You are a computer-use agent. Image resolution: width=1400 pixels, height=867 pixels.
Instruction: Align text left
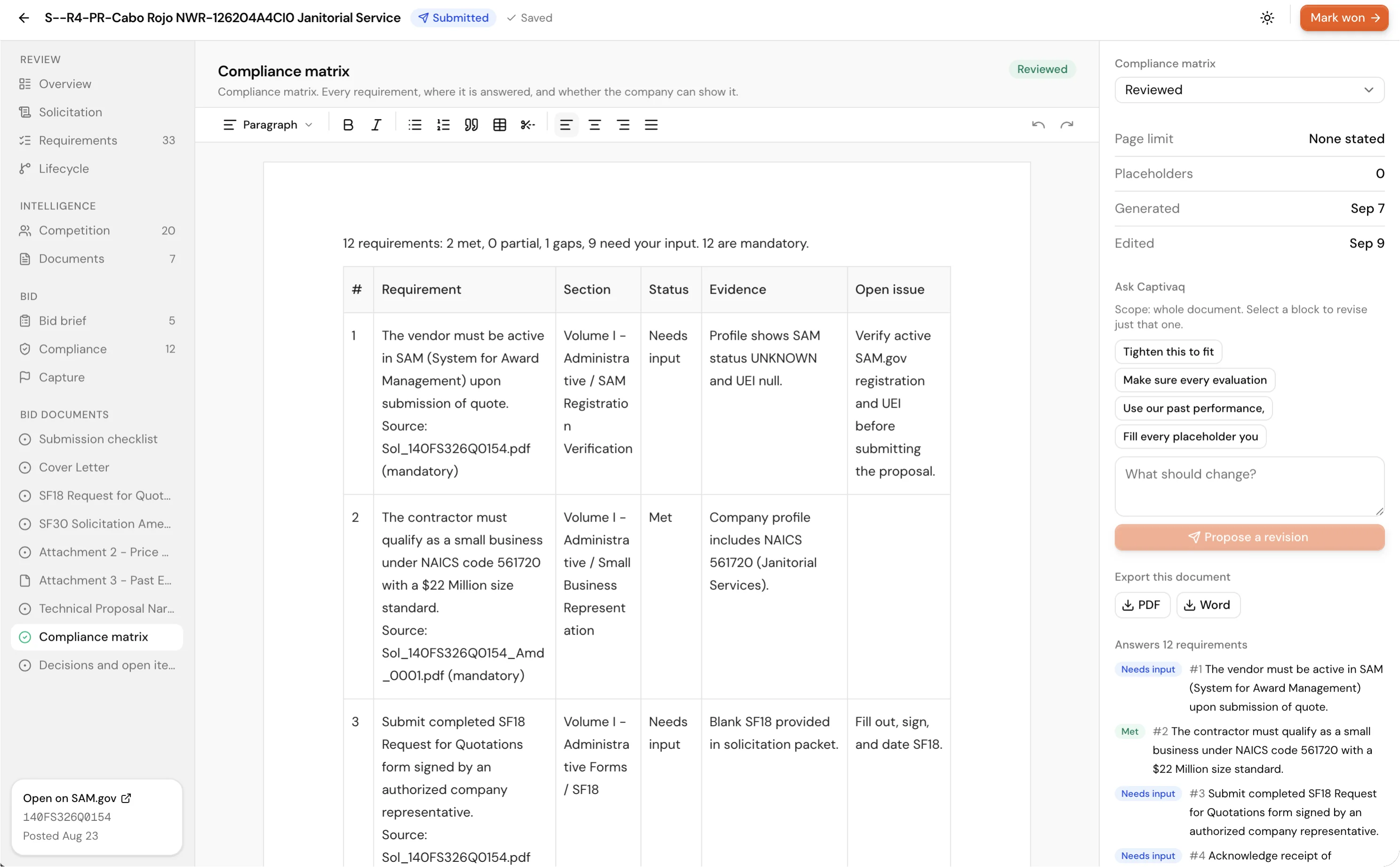[565, 124]
